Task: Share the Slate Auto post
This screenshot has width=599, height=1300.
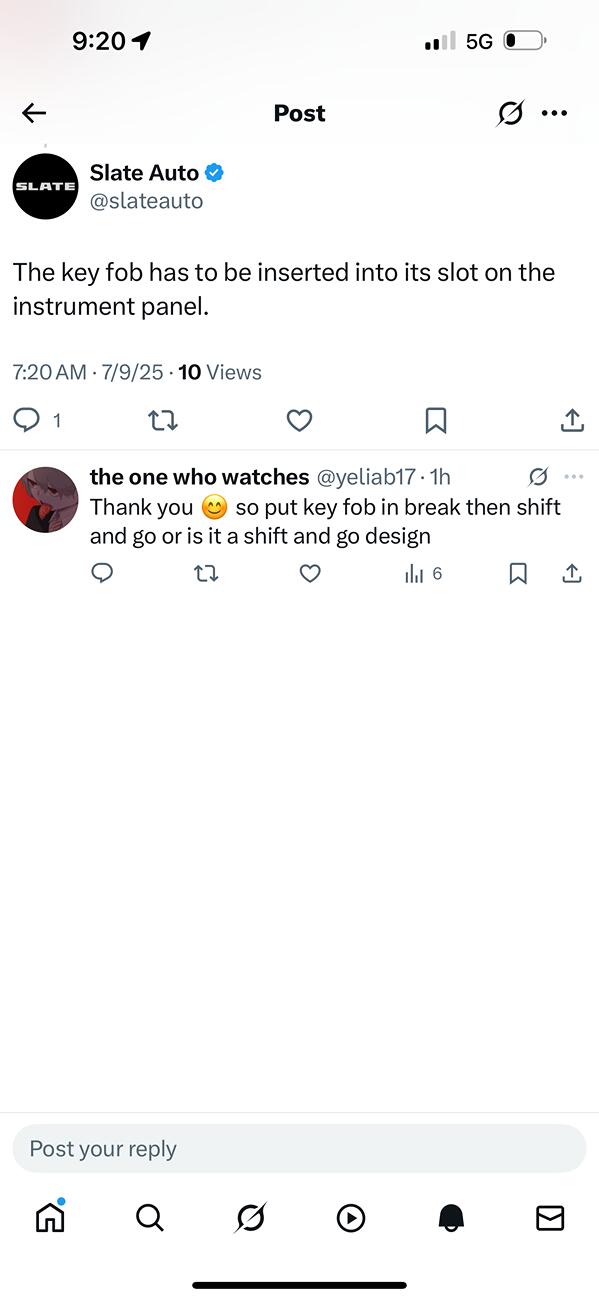Action: coord(572,420)
